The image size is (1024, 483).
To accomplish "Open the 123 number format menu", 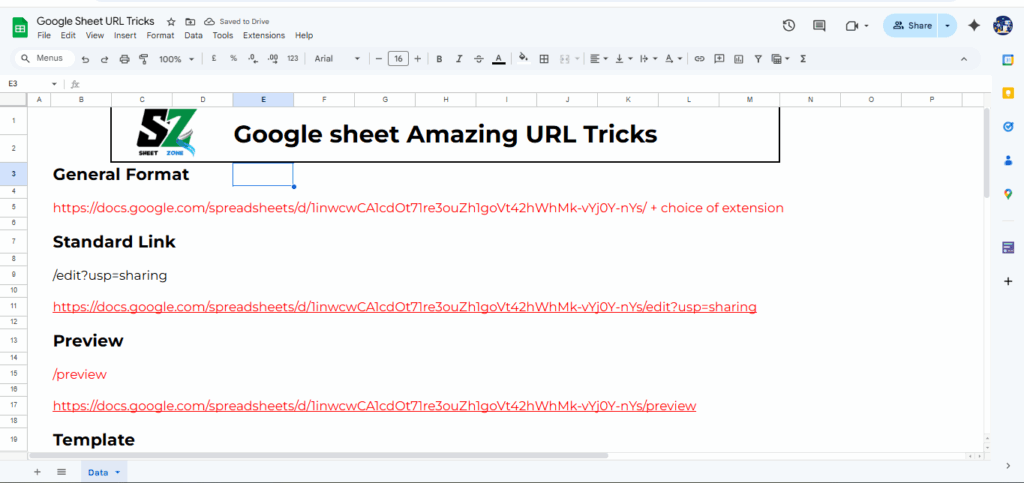I will pos(293,59).
